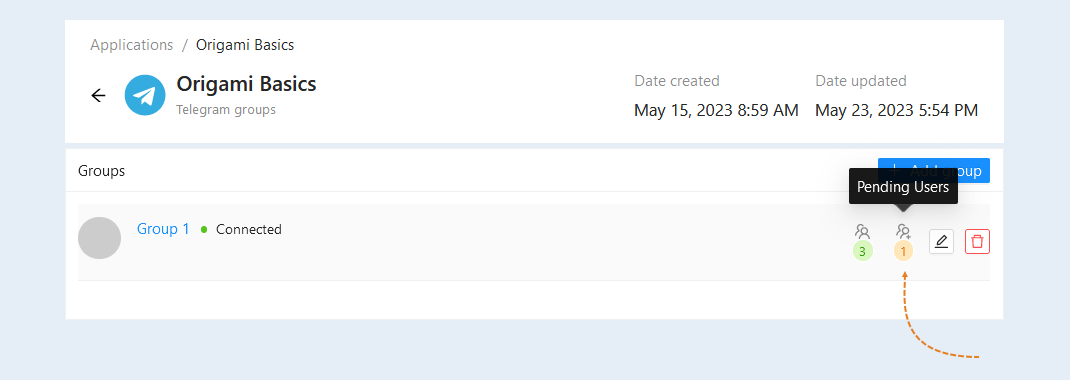Click the Origami Basics heading

click(246, 84)
